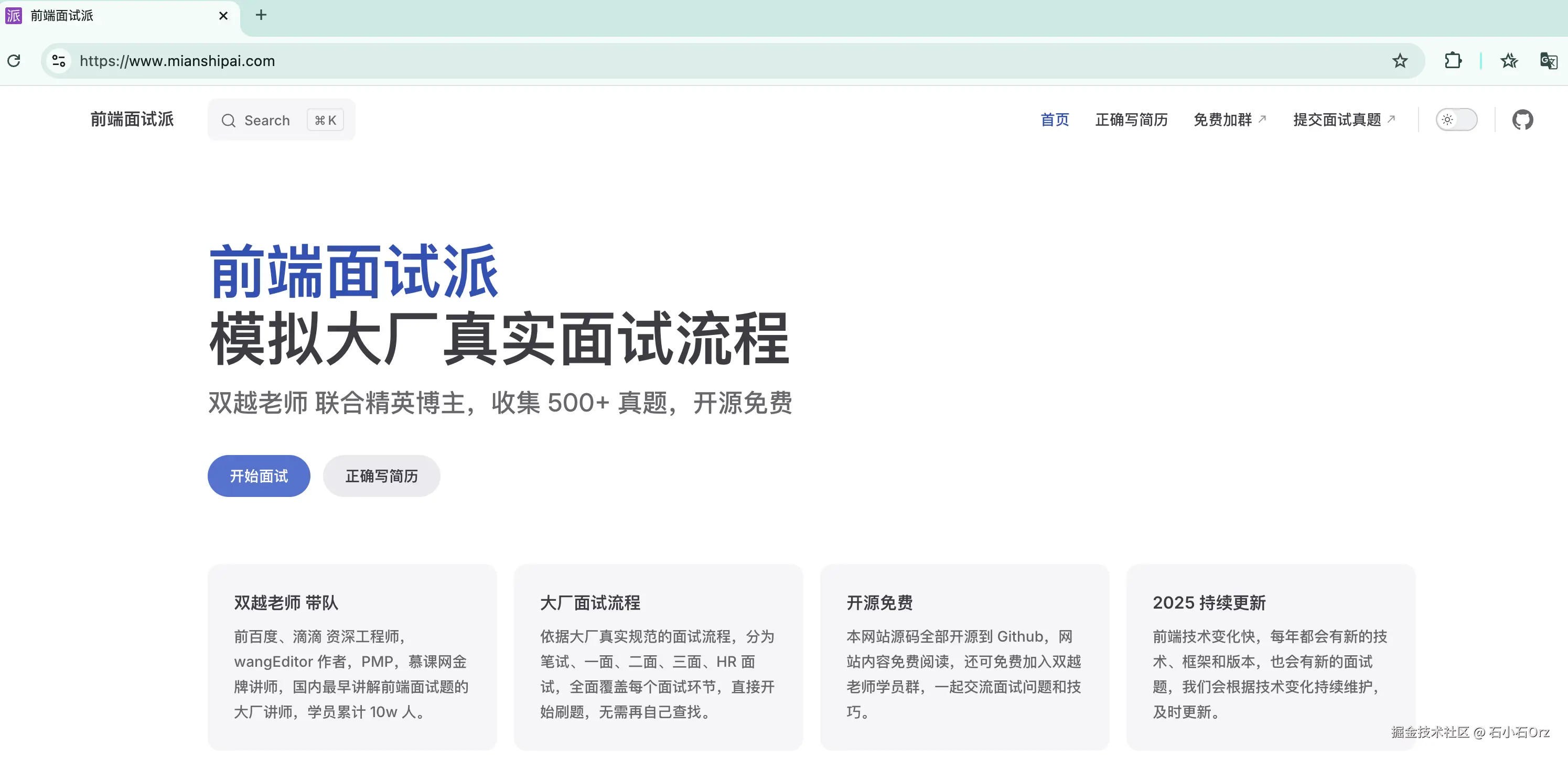Click the 前端面试派 site logo title
Viewport: 1568px width, 758px height.
click(x=132, y=119)
